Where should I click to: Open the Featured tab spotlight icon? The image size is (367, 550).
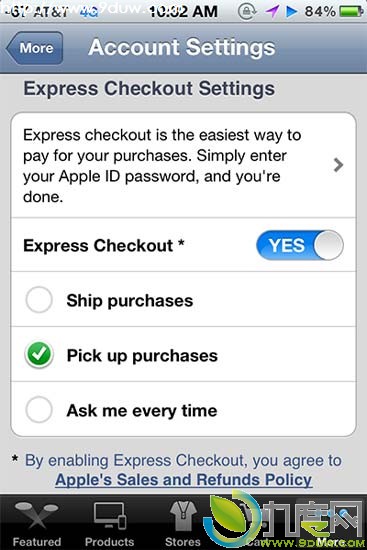click(36, 516)
